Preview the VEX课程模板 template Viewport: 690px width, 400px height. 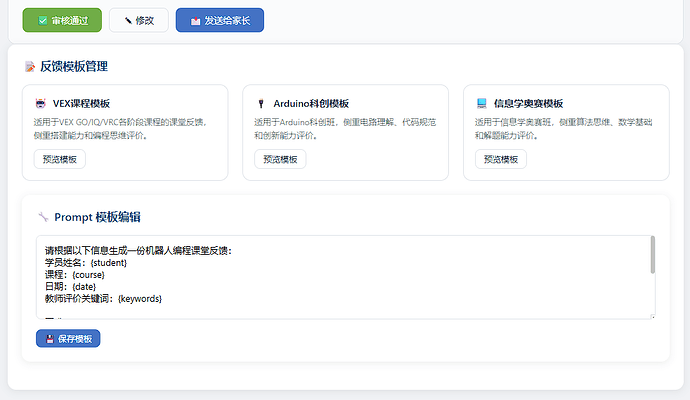coord(60,159)
